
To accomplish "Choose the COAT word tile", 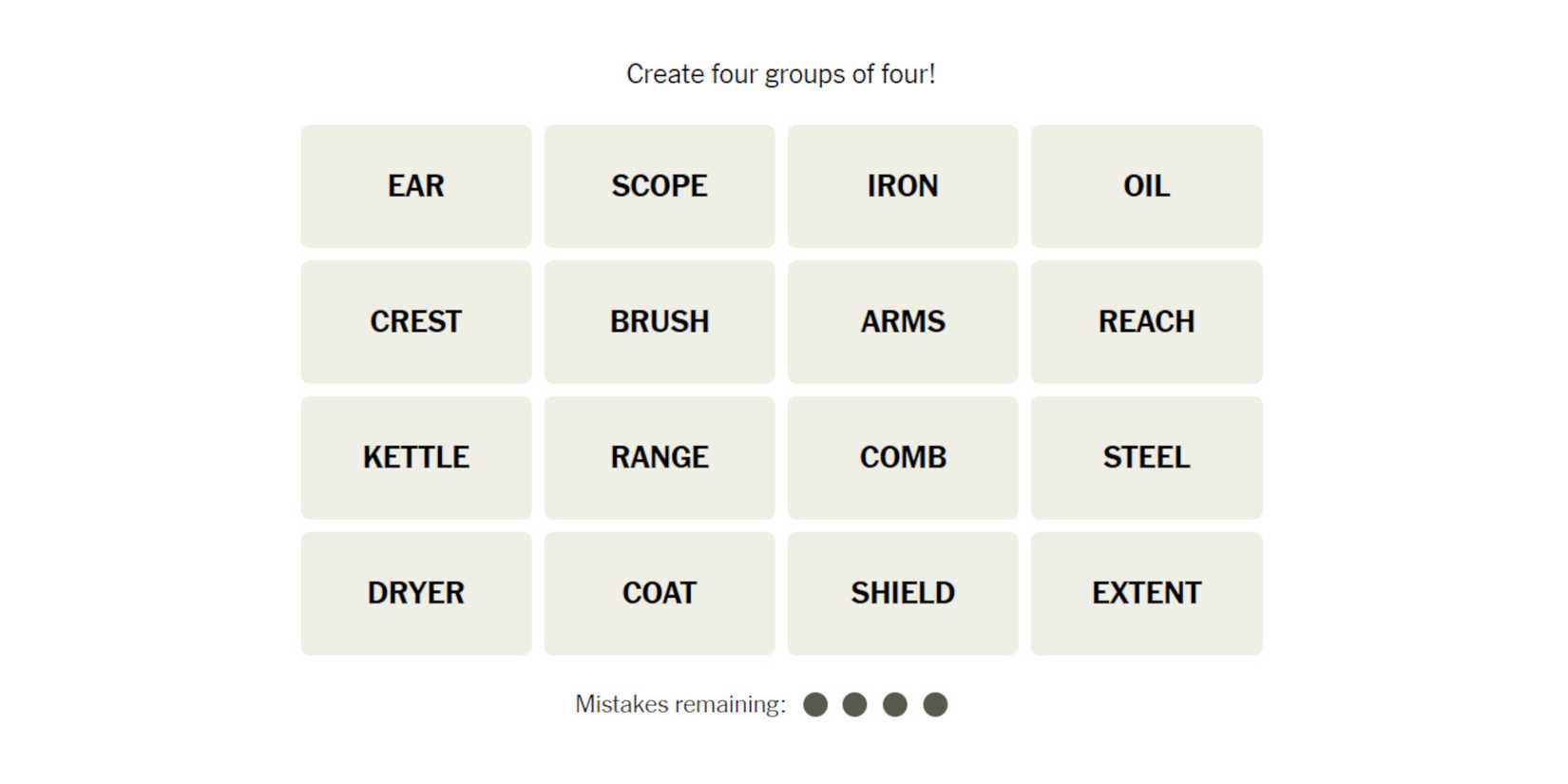I will (659, 594).
